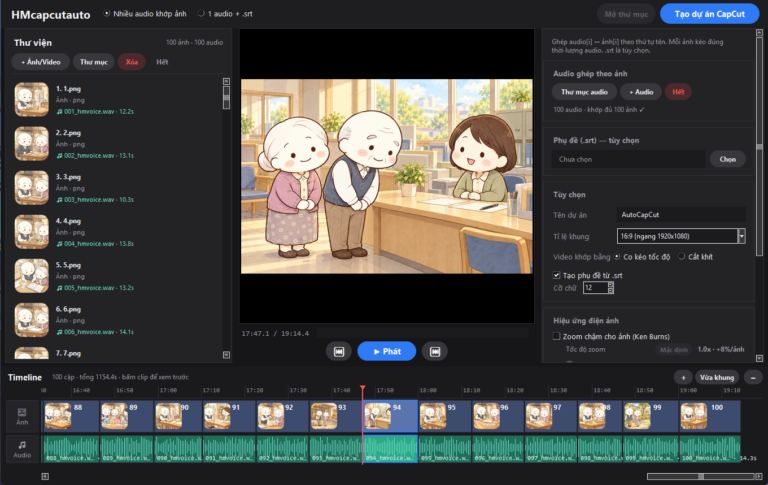The width and height of the screenshot is (768, 485).
Task: Uncheck "Tạo phụ đề từ .srt" option
Action: [x=556, y=275]
